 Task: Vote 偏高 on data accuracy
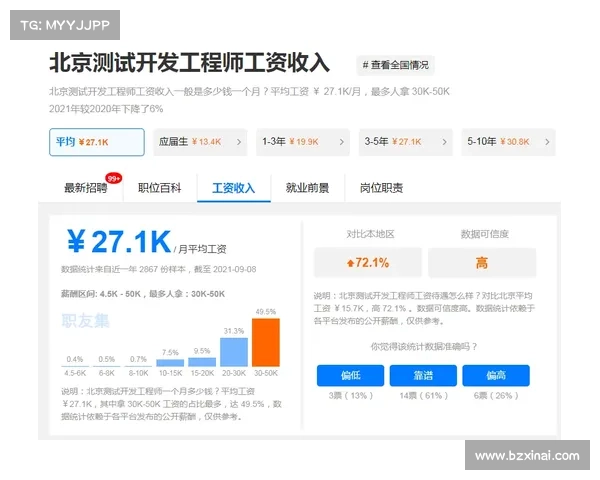point(496,376)
